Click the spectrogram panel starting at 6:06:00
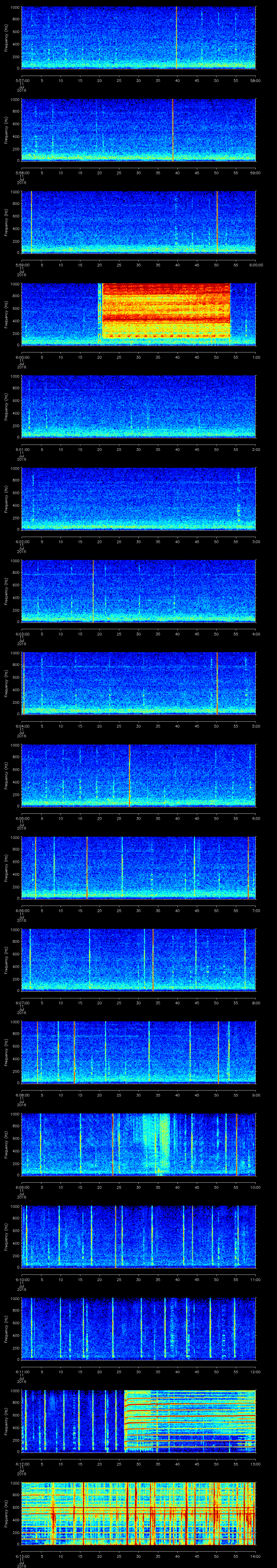Screen dimensions: 277x1568 (x=139, y=868)
